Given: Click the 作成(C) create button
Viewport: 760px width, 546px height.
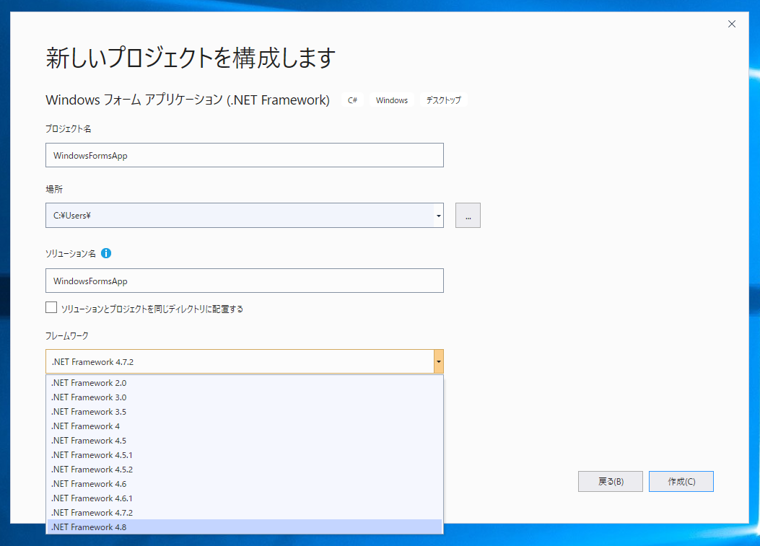Looking at the screenshot, I should coord(681,482).
